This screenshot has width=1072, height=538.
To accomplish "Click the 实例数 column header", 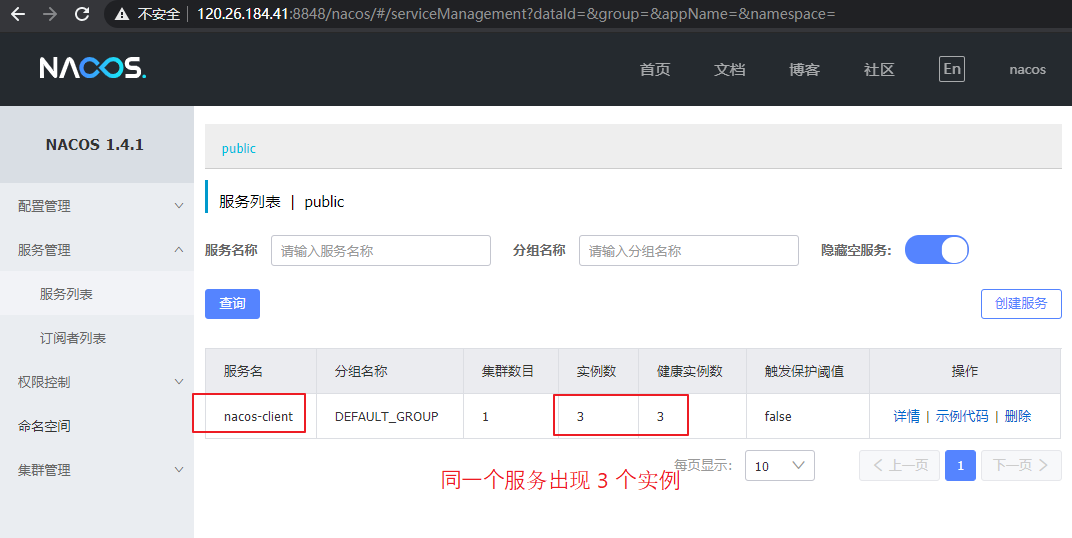I will [x=596, y=371].
